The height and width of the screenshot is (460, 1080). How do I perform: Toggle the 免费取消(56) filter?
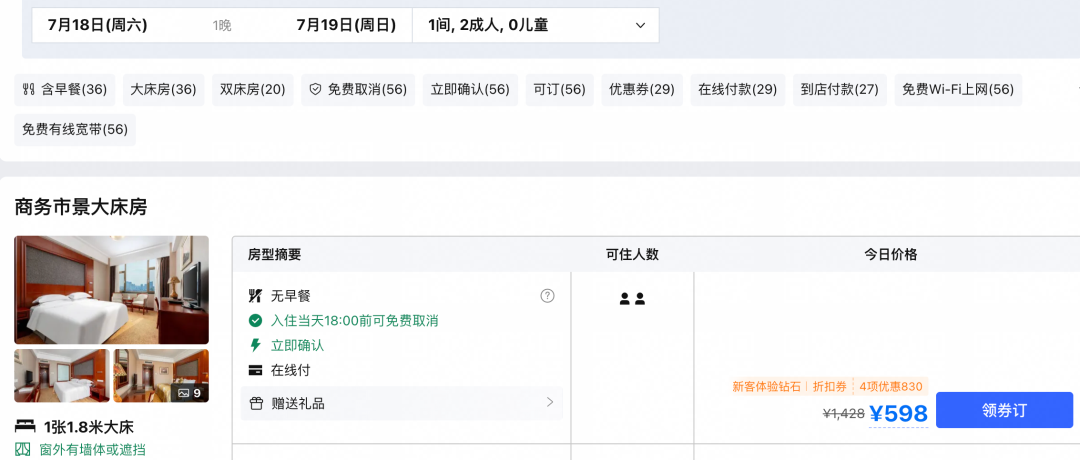point(358,90)
